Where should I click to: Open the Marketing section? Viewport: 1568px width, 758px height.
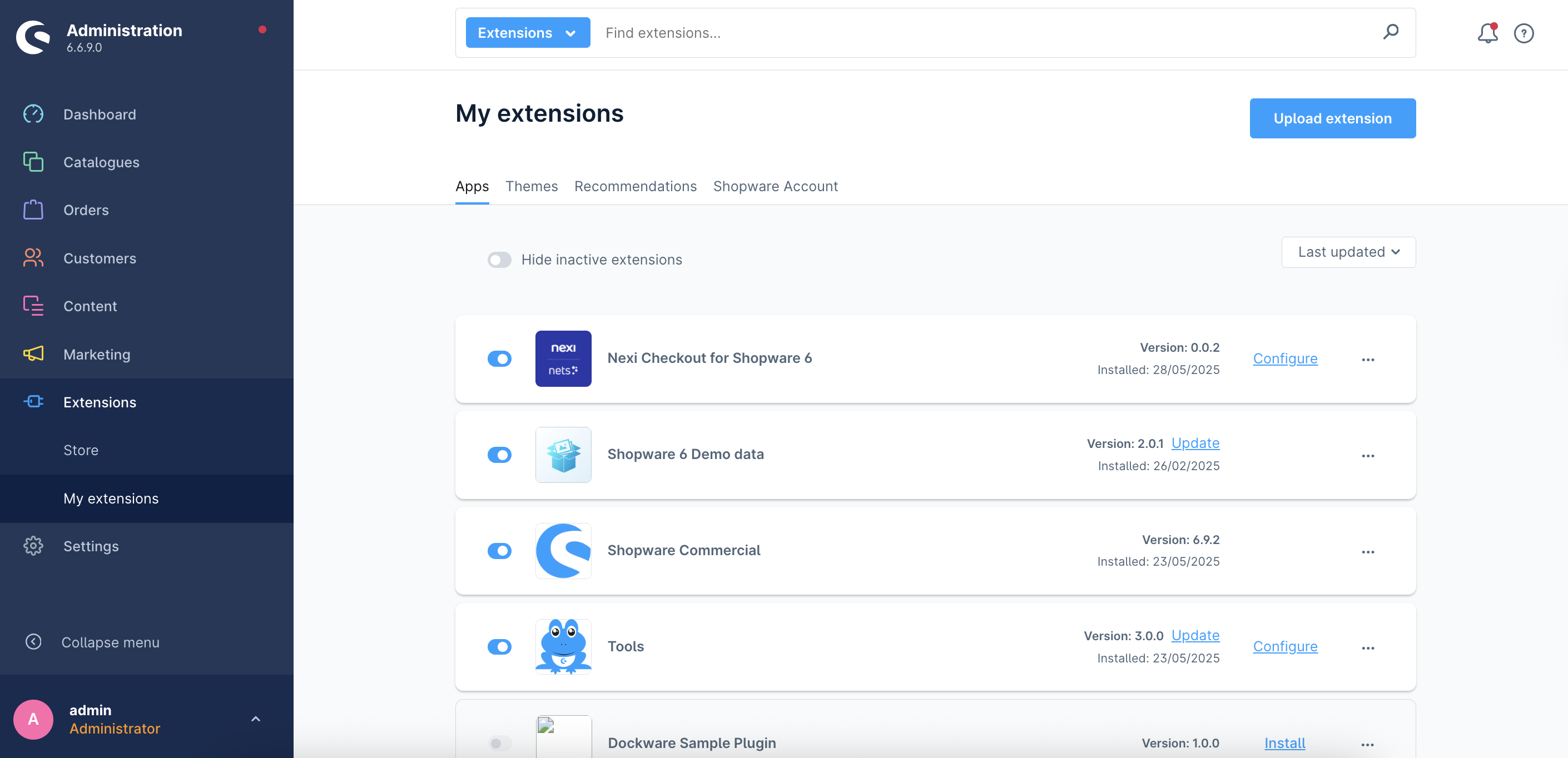pyautogui.click(x=96, y=354)
